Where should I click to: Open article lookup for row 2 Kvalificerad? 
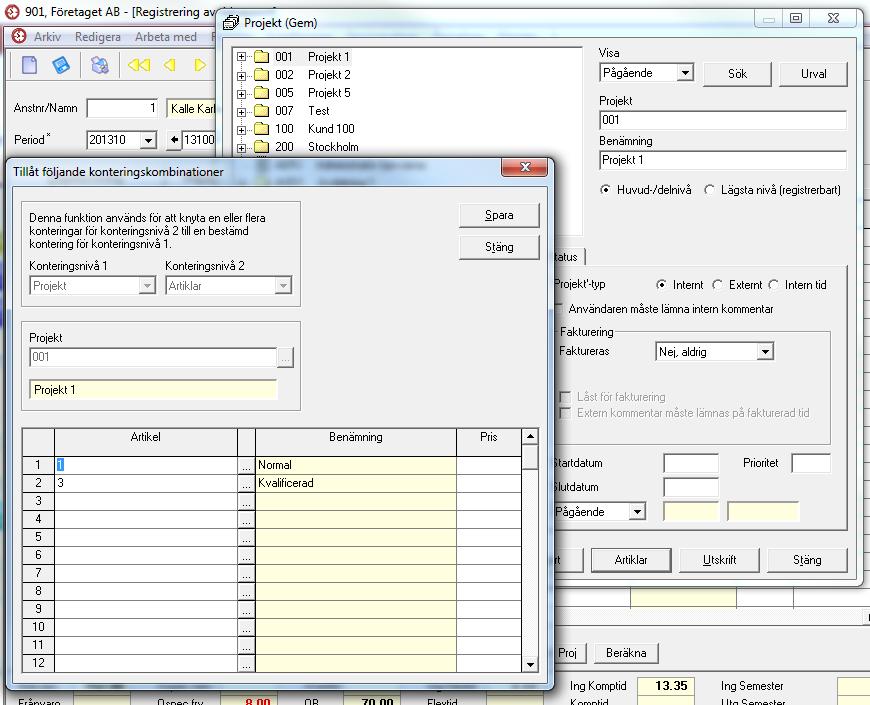[246, 484]
